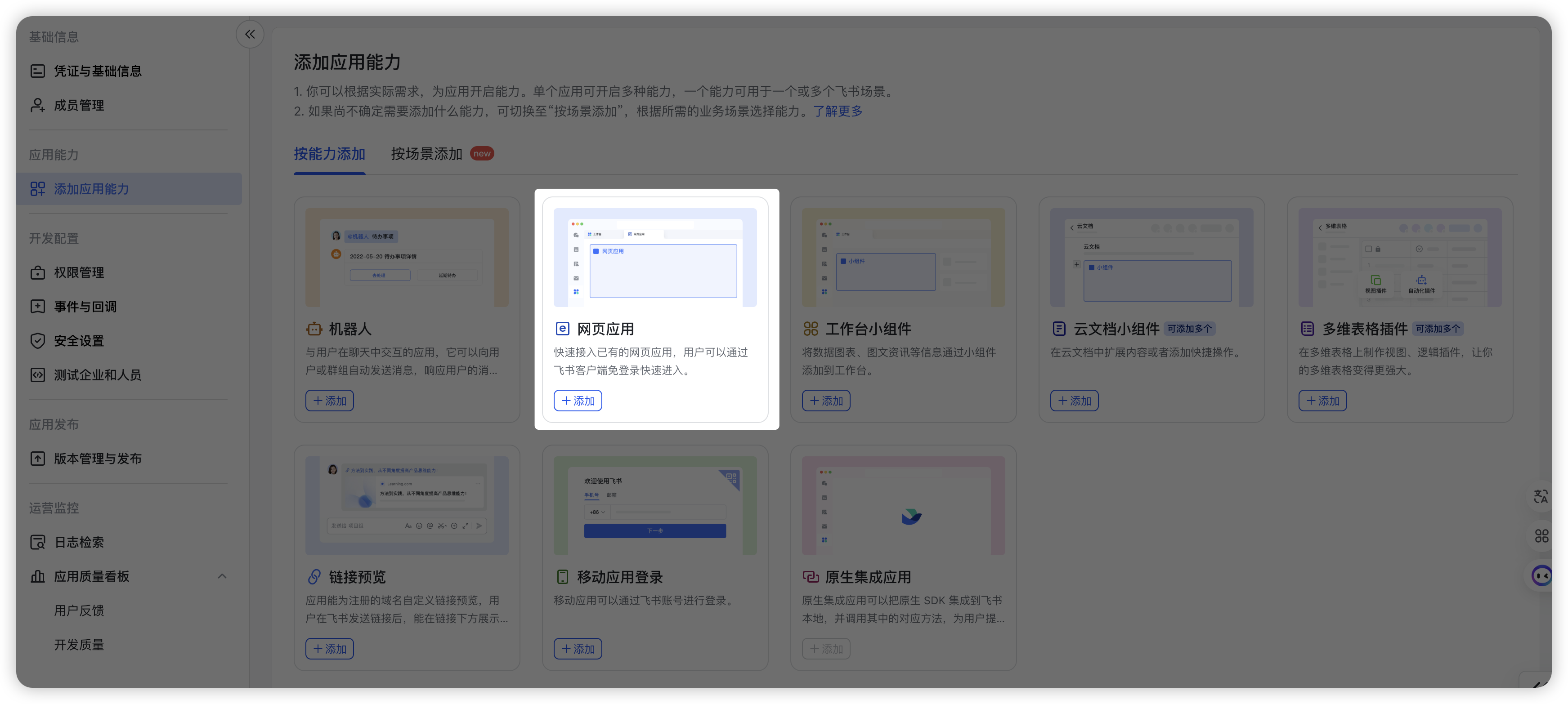The height and width of the screenshot is (704, 1568).
Task: Click the translate icon on right edge
Action: (1541, 496)
